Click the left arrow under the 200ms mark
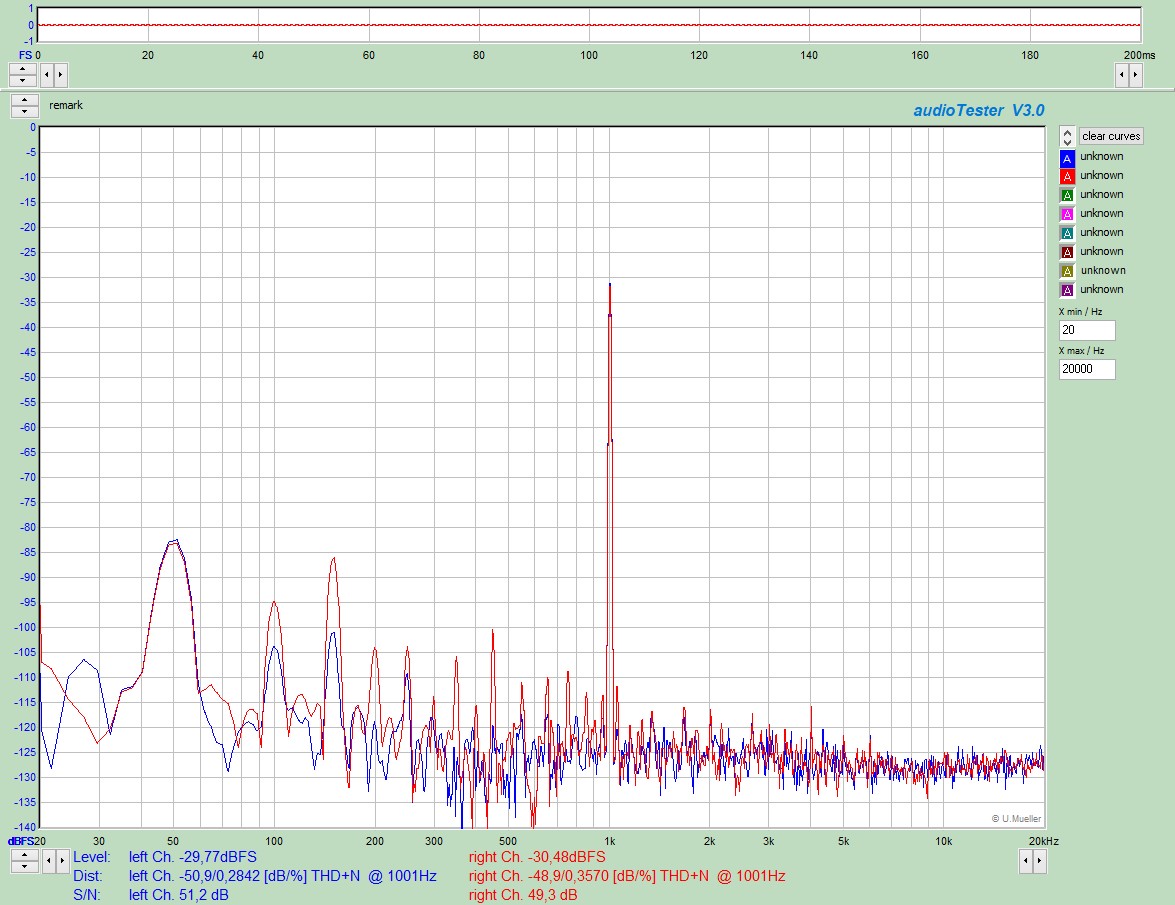1175x905 pixels. tap(1122, 74)
